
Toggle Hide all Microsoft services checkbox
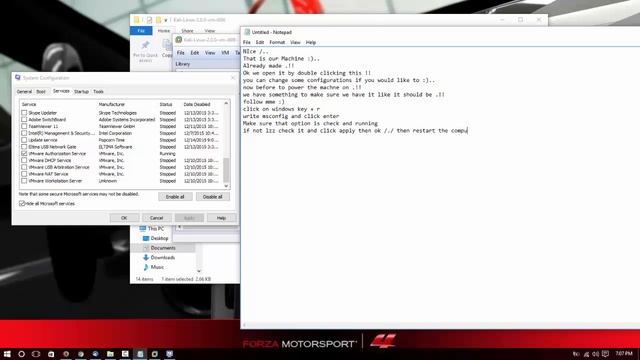(22, 203)
